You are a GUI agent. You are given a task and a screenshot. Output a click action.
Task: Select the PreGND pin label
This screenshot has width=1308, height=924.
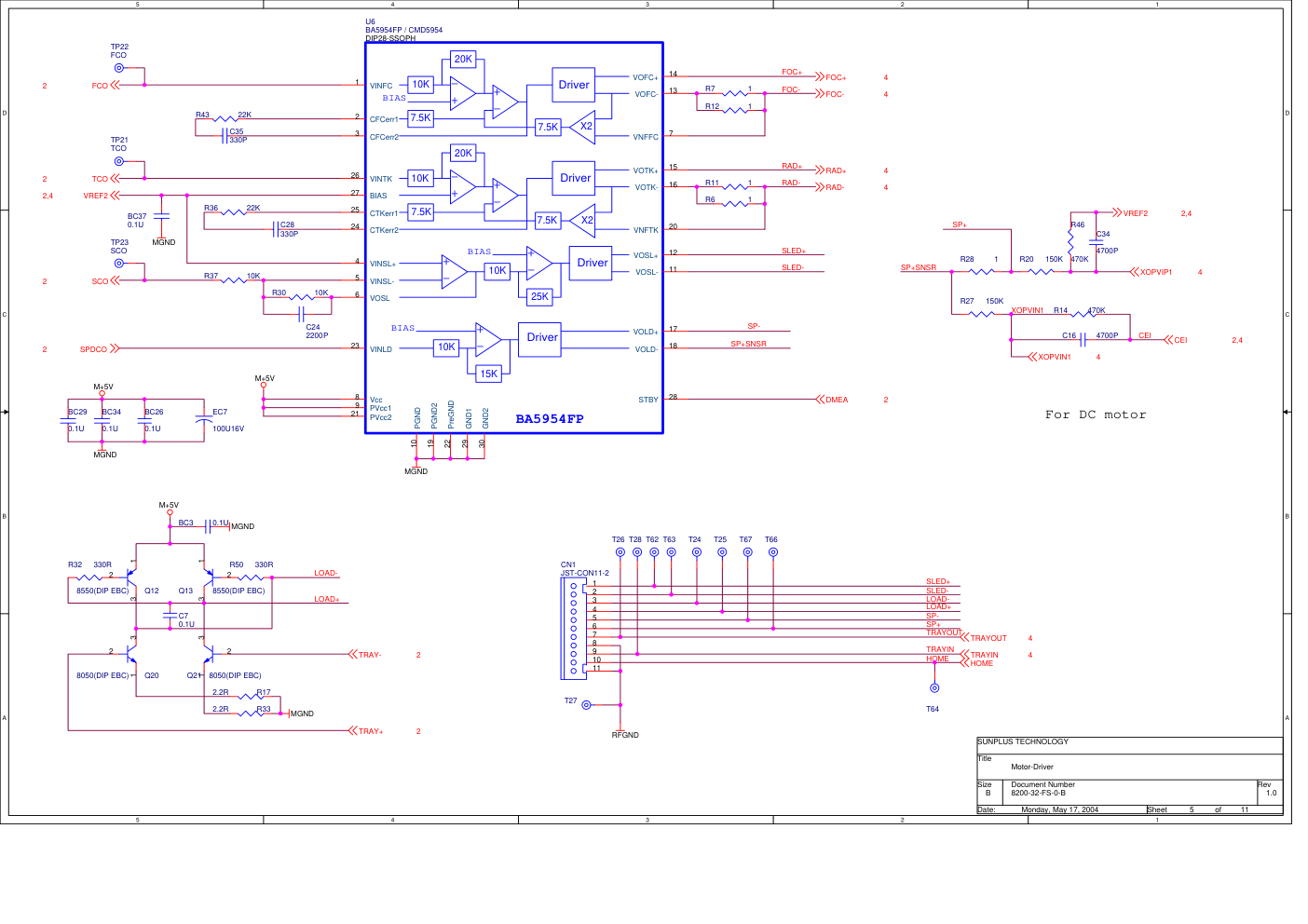[x=451, y=414]
